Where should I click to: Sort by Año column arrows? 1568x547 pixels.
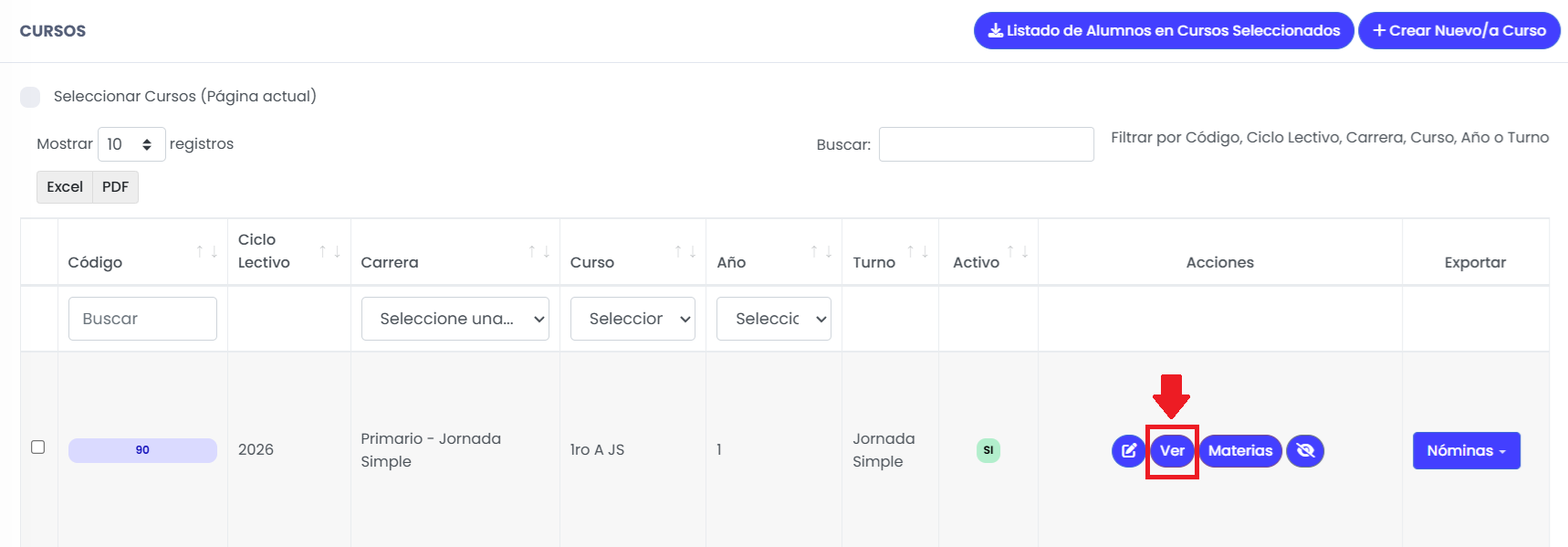pos(821,251)
